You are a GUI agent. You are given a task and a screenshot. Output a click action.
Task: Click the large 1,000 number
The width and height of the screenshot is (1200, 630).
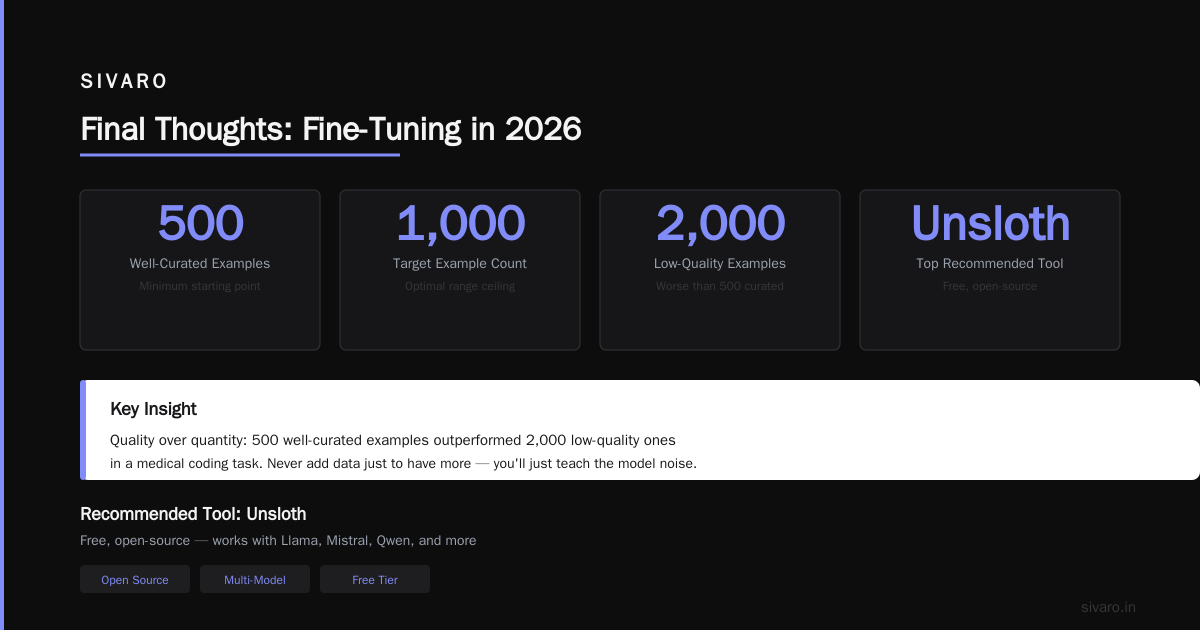click(460, 223)
